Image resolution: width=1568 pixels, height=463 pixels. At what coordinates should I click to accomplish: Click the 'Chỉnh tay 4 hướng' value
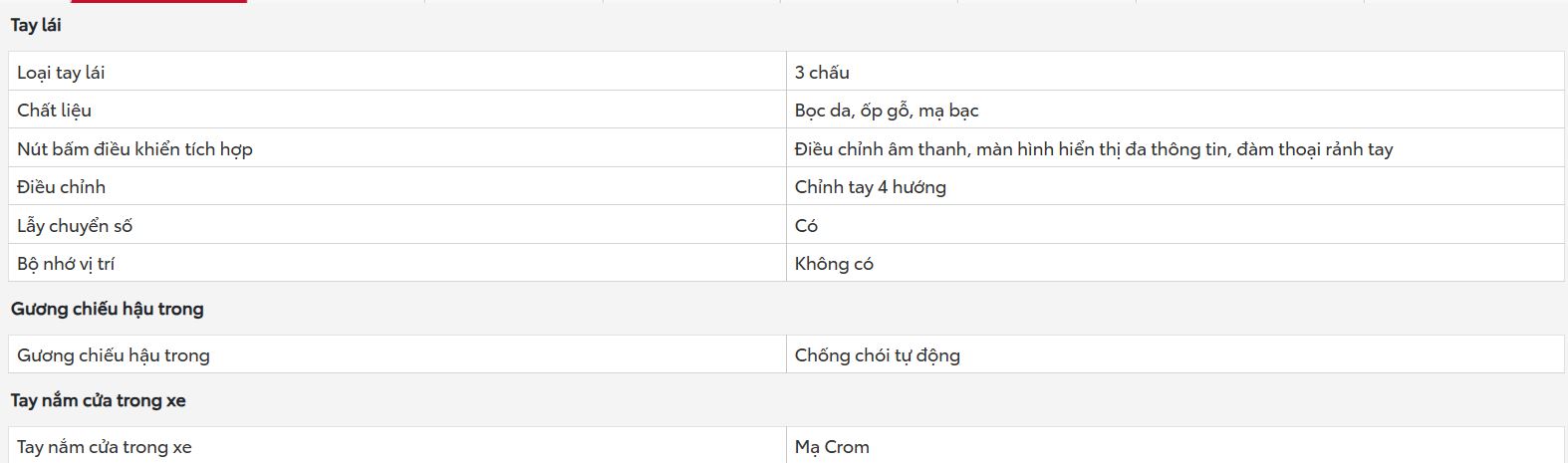pos(871,187)
